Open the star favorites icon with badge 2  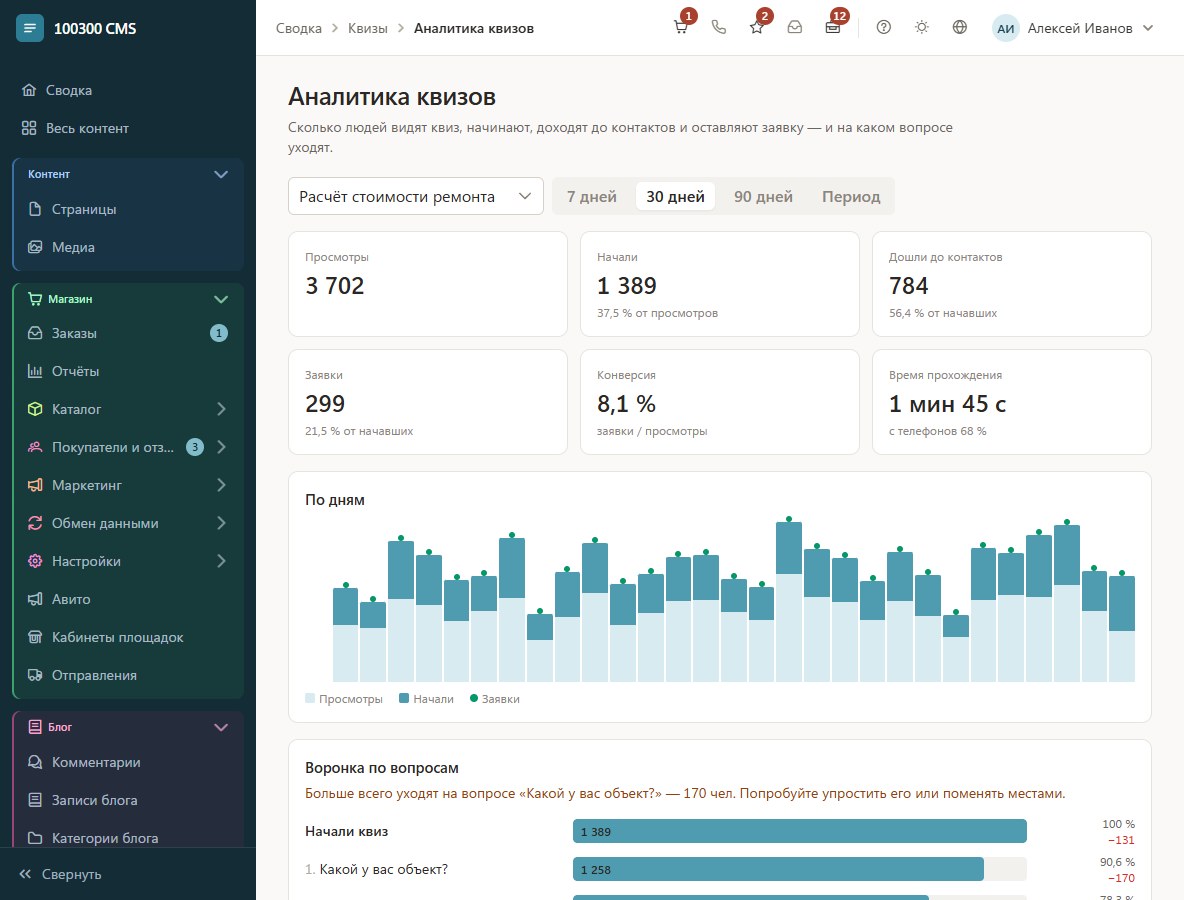point(757,27)
